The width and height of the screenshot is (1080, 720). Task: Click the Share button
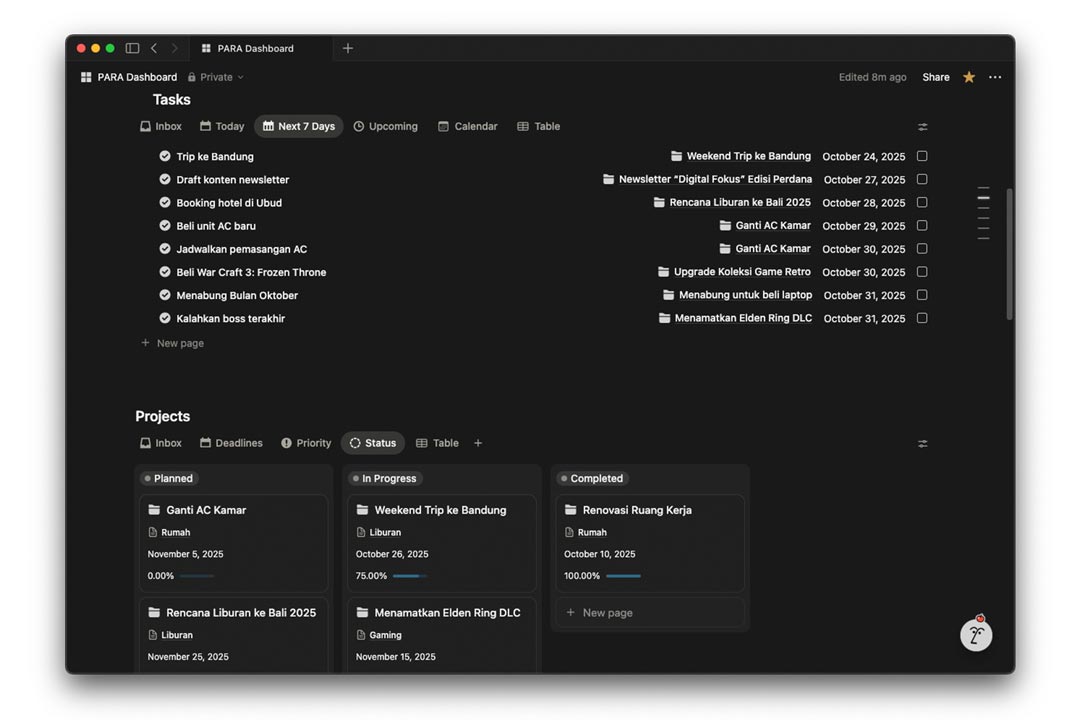click(x=936, y=77)
